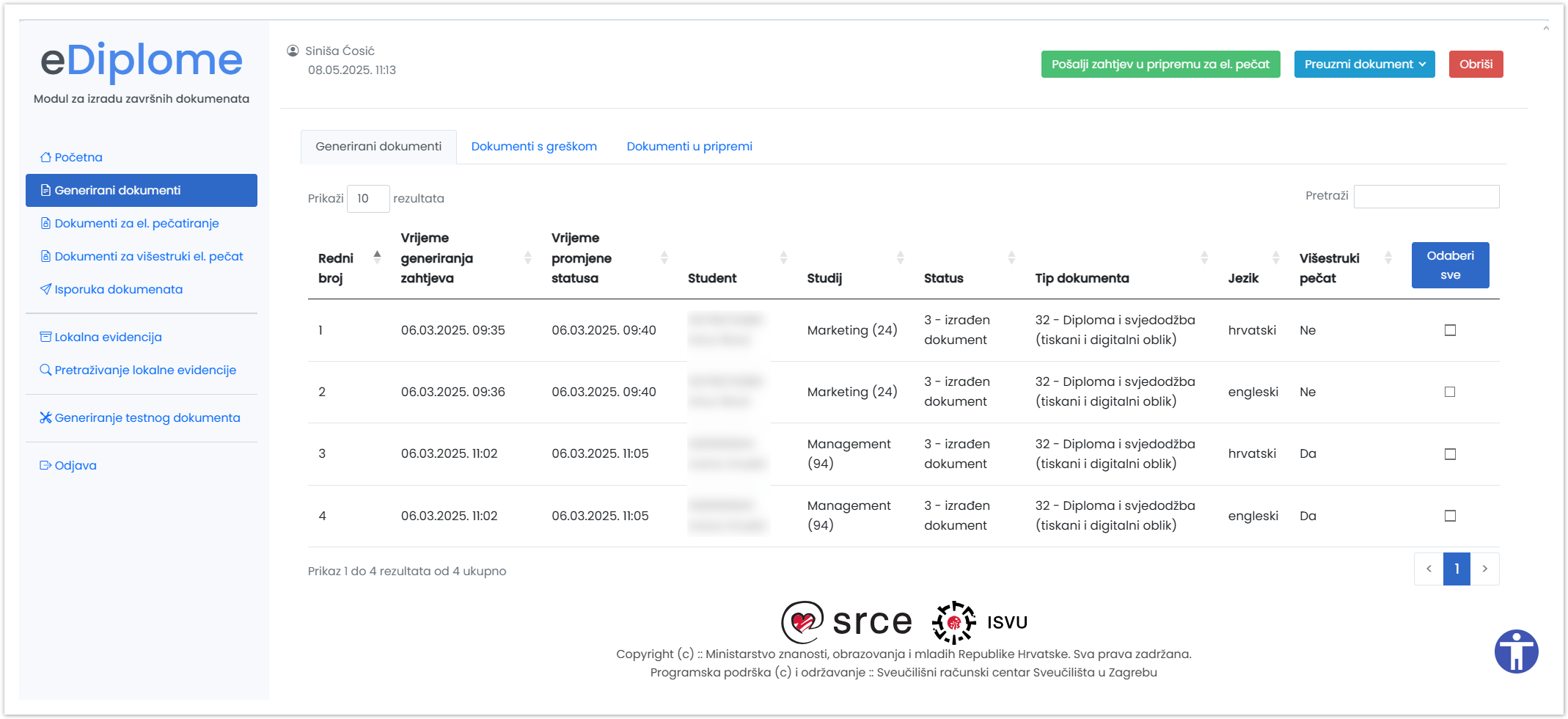Click the srce logo in the footer
1568x719 pixels.
(x=846, y=622)
